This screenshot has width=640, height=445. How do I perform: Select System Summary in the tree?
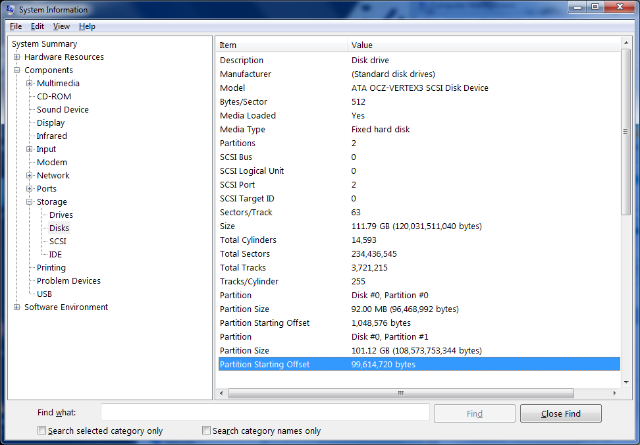[x=44, y=44]
